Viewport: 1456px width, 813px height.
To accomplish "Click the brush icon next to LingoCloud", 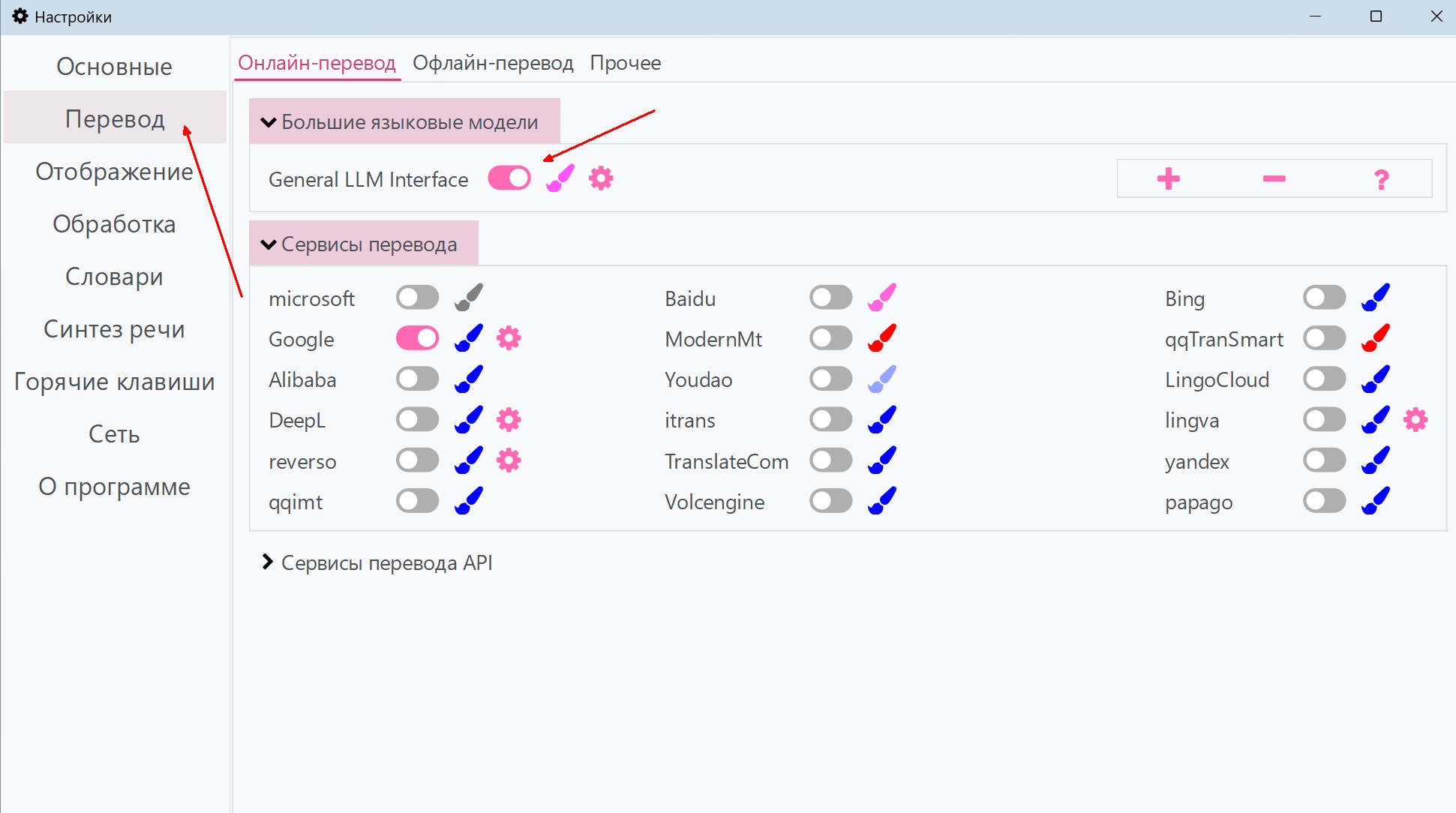I will pos(1376,379).
